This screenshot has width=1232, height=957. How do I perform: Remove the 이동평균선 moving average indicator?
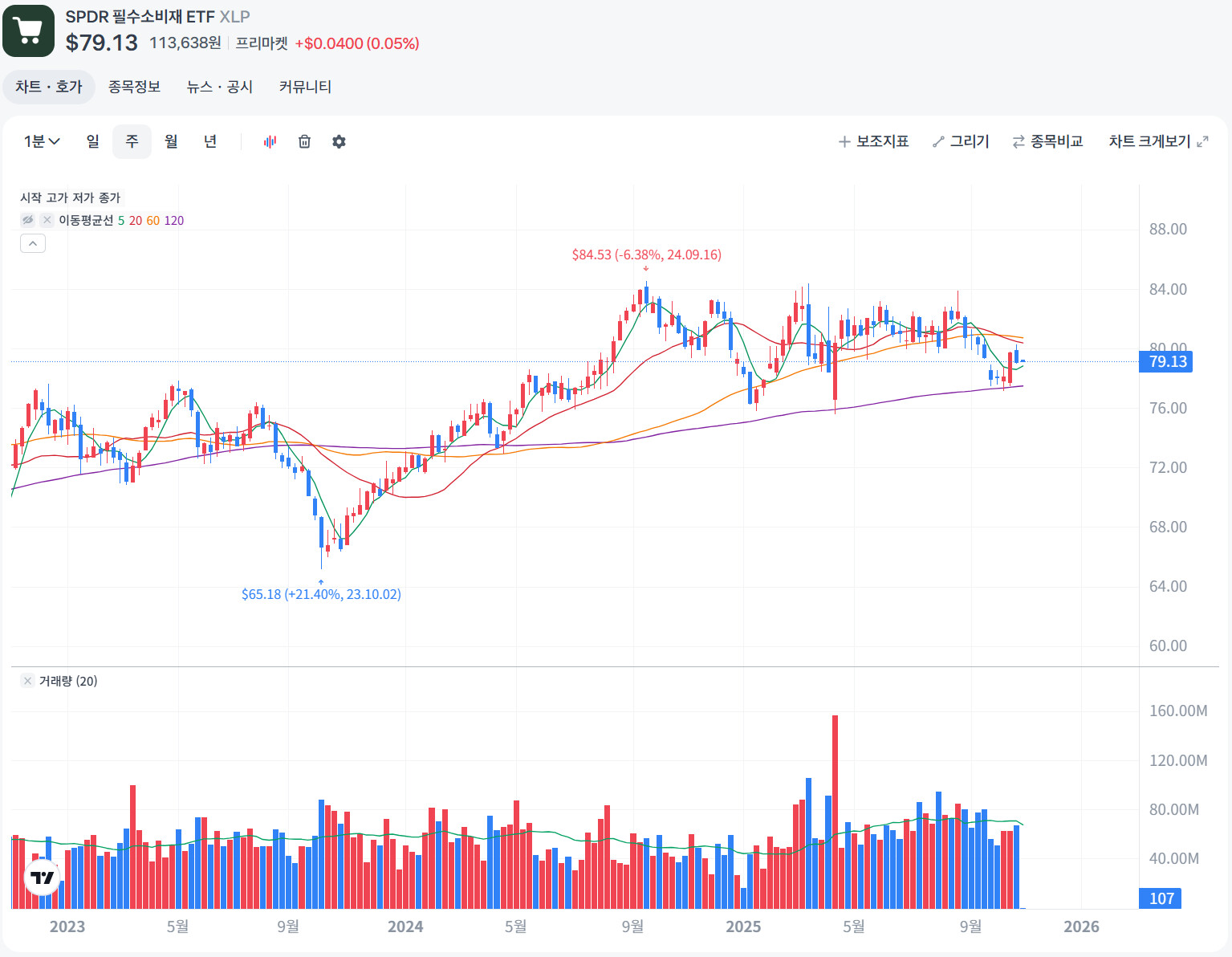pos(47,220)
